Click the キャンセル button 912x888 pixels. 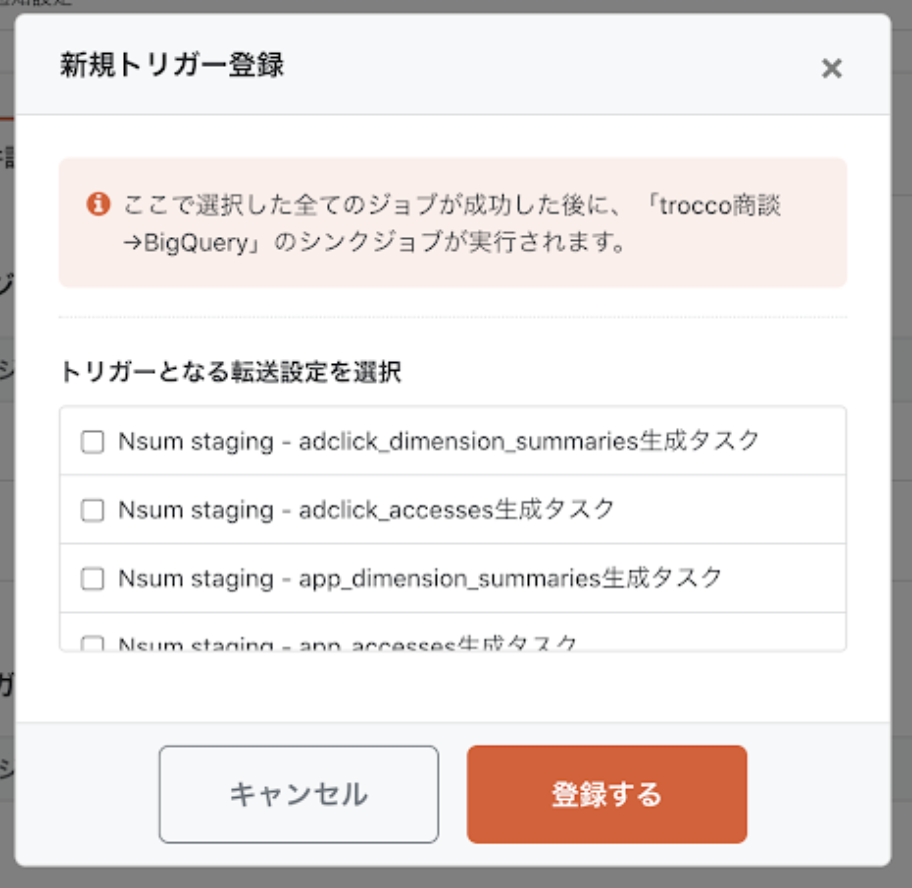298,794
